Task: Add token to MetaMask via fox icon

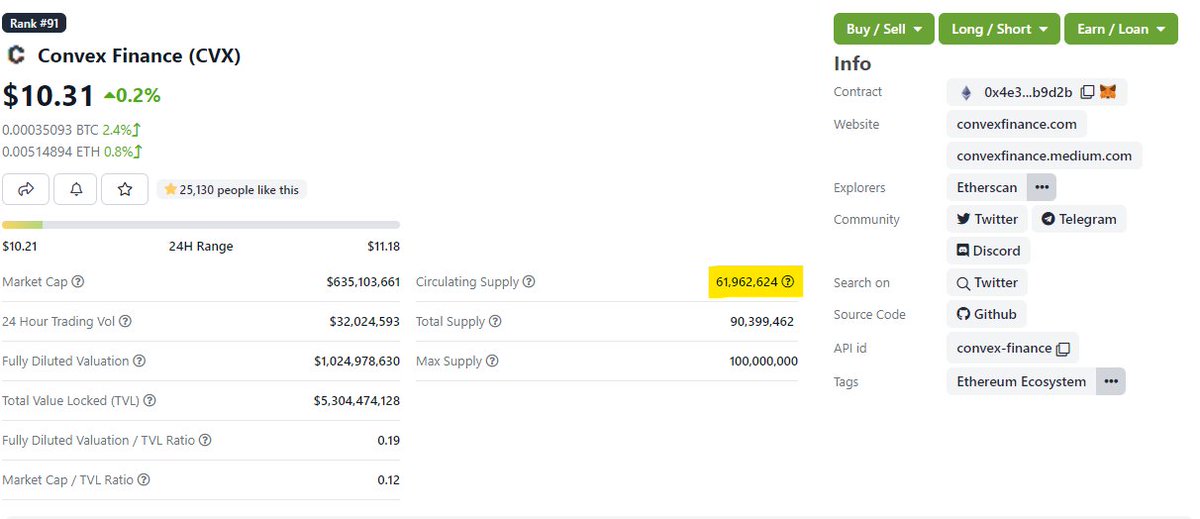Action: (x=1108, y=92)
